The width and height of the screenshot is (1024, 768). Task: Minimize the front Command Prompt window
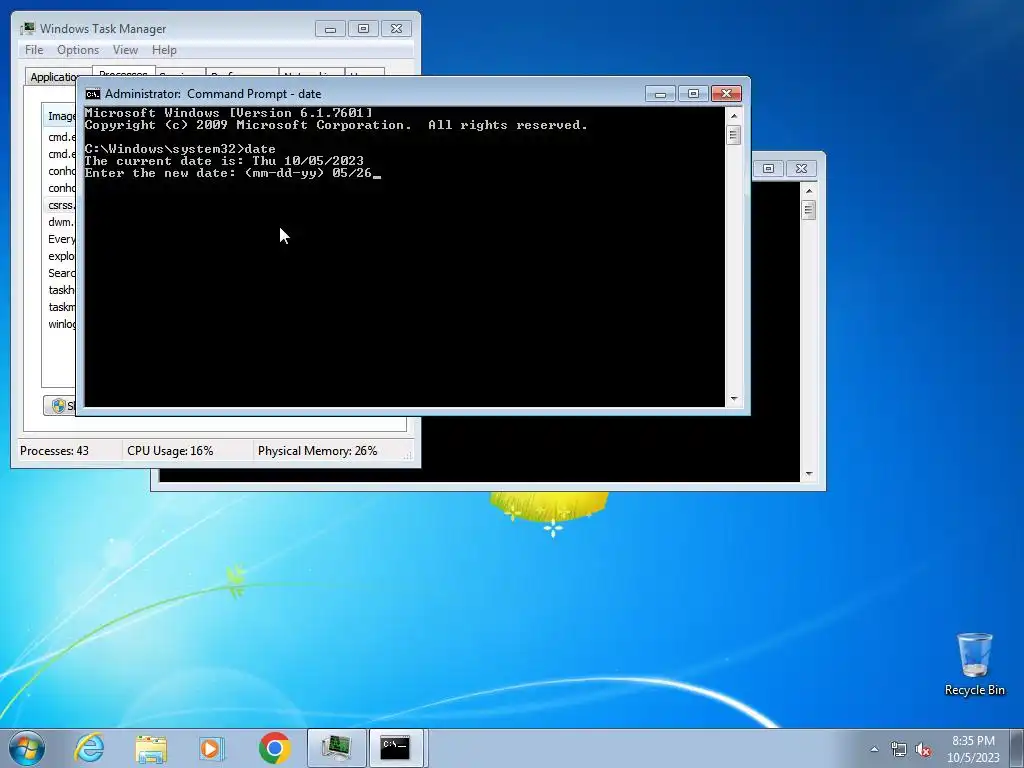pos(660,94)
